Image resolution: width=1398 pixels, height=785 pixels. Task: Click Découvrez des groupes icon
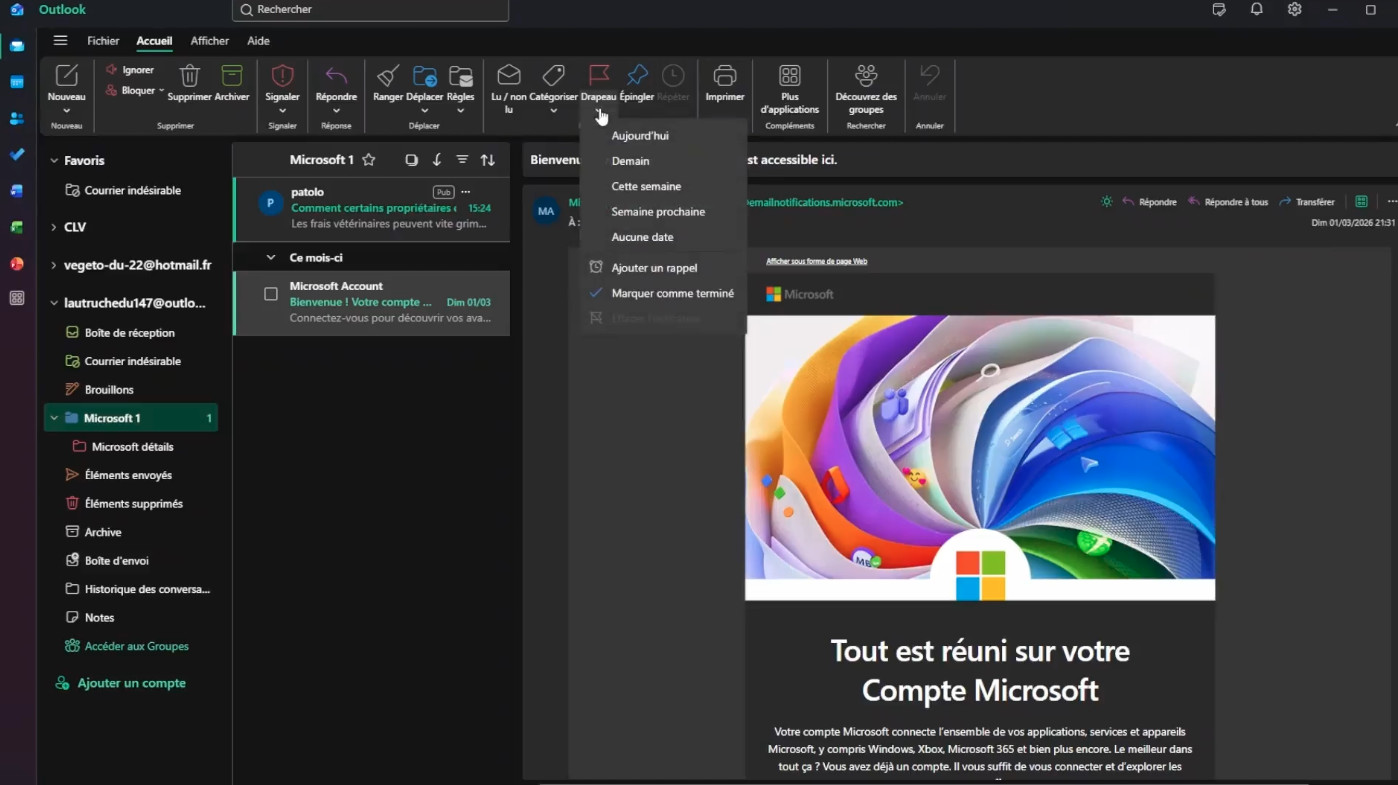[866, 76]
